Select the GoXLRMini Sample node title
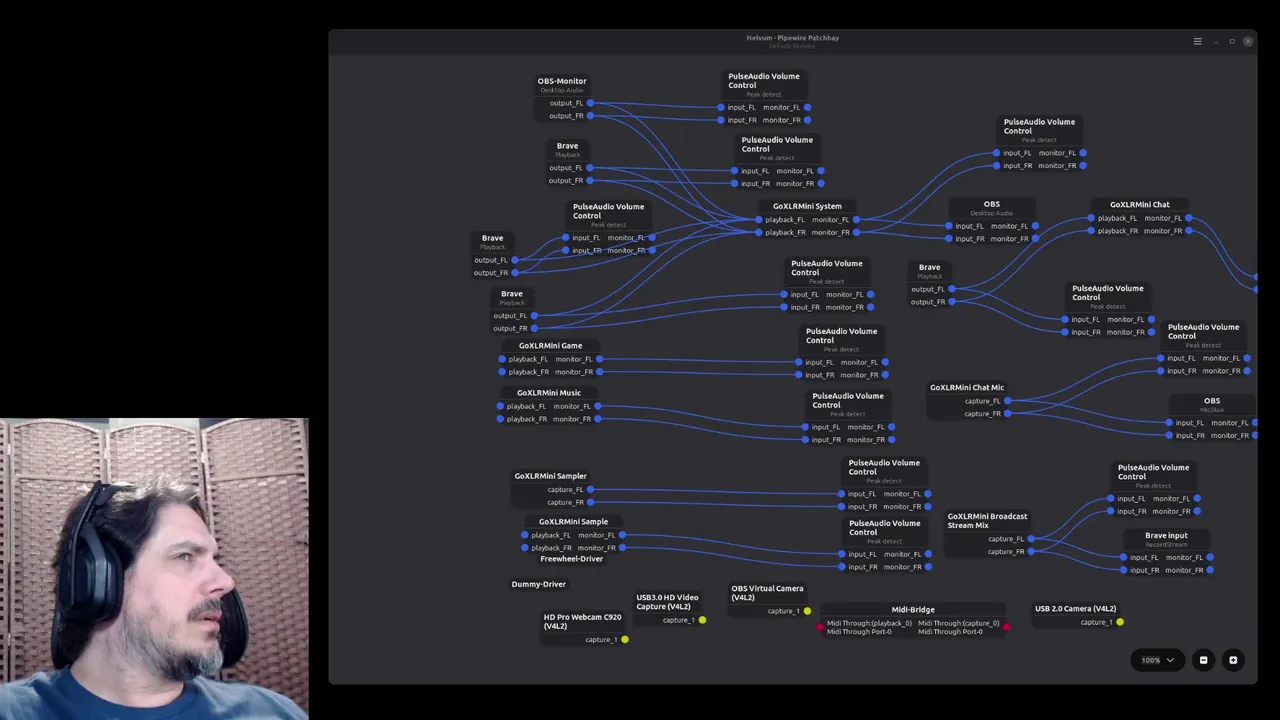 [x=573, y=521]
